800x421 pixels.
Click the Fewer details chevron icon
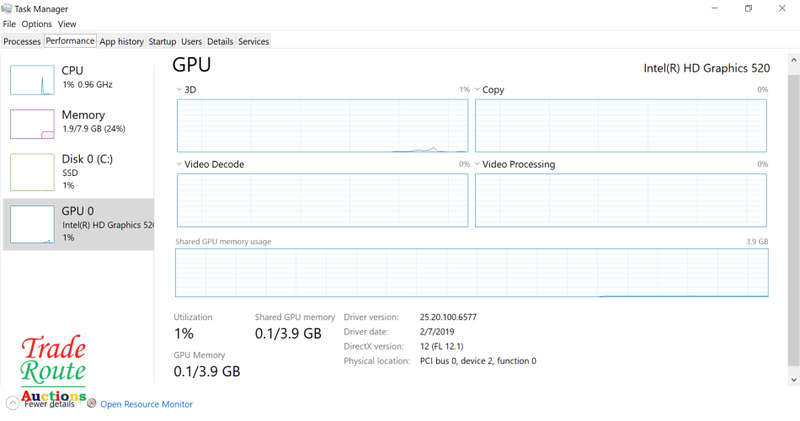tap(12, 403)
